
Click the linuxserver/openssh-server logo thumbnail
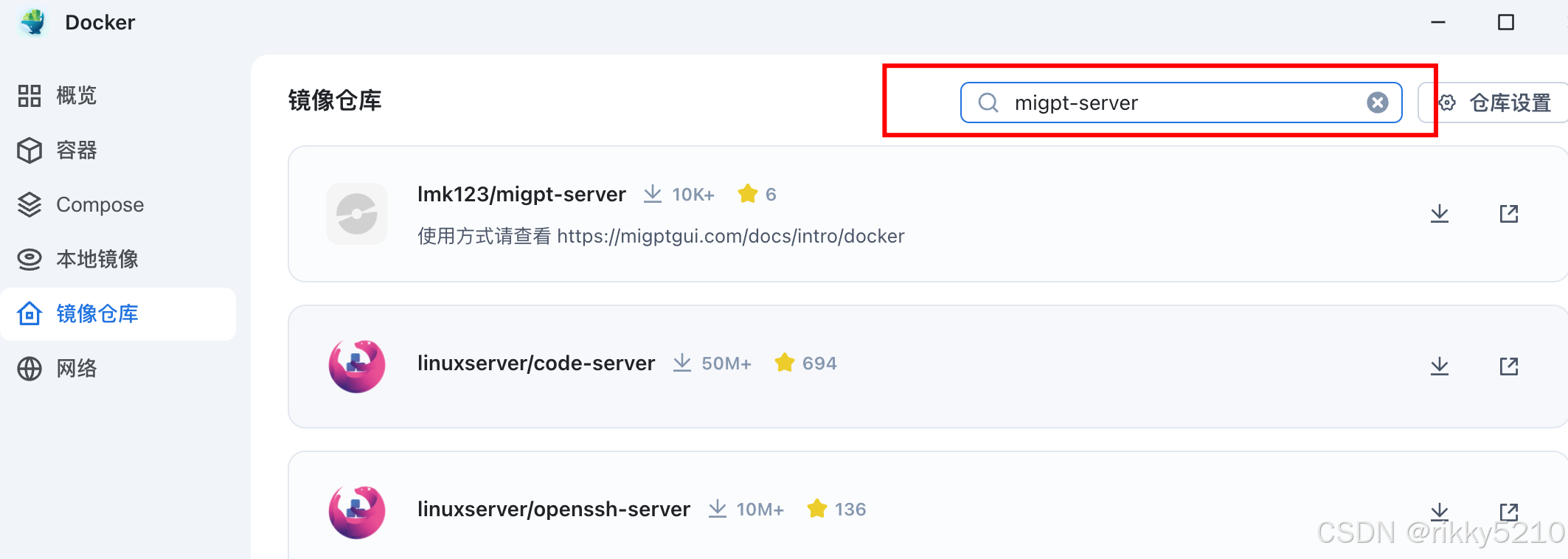(357, 512)
